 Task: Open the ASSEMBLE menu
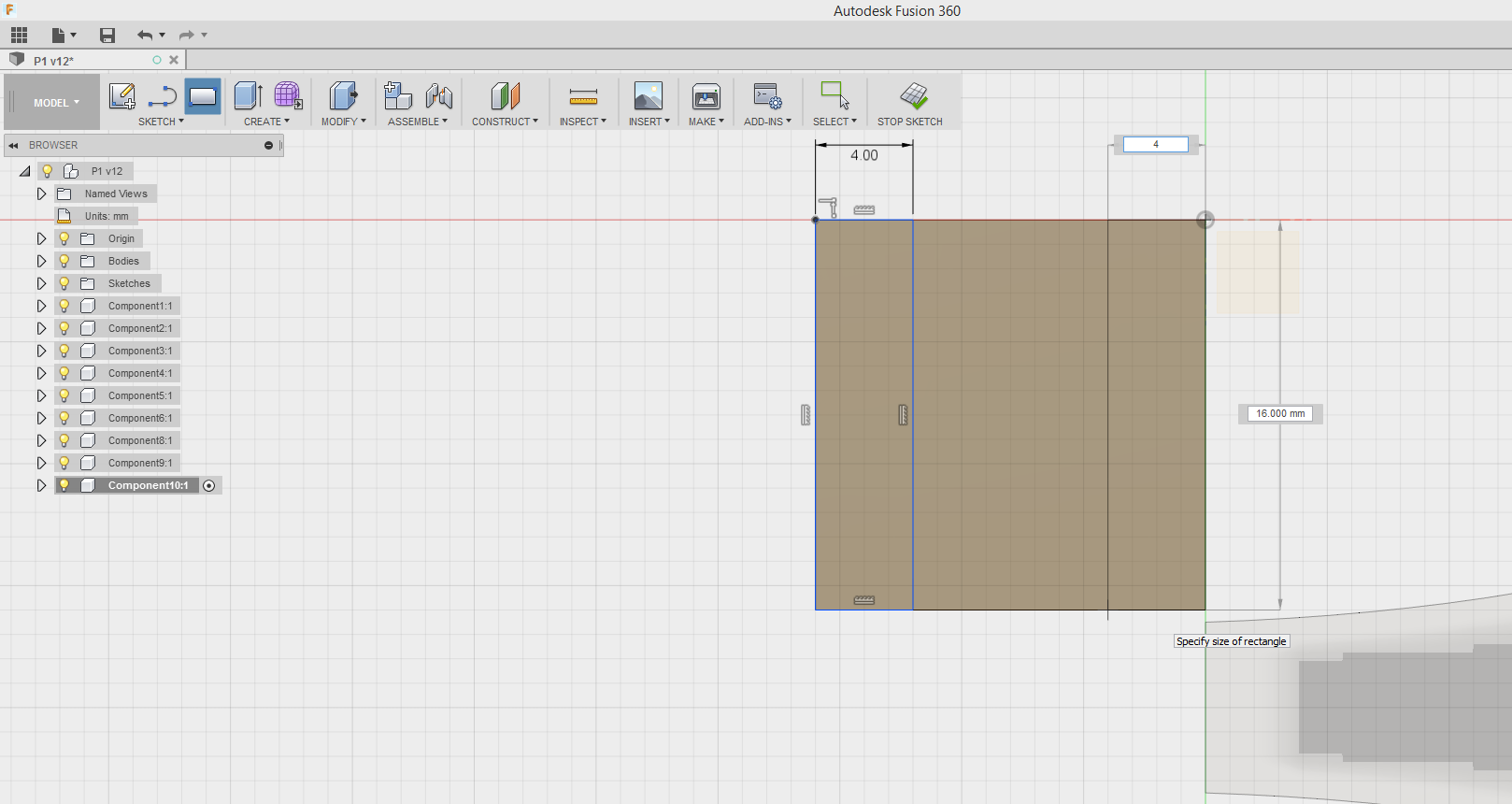[418, 122]
